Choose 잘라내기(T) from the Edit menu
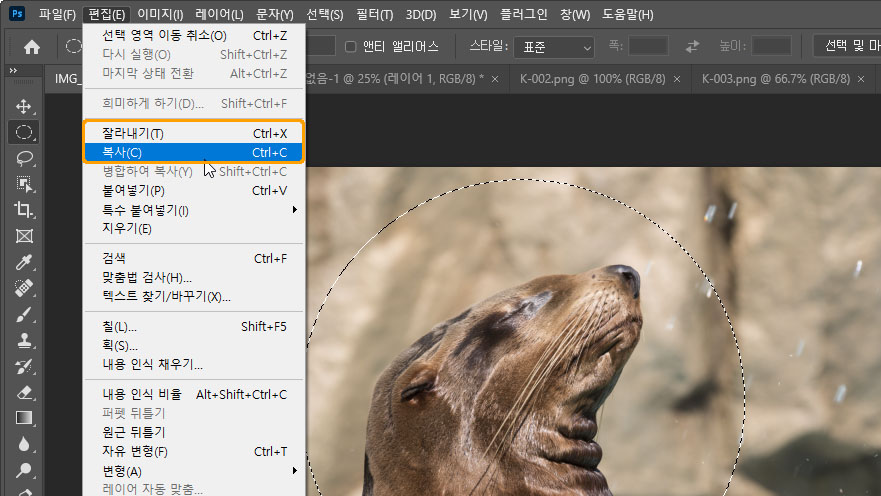 (194, 133)
